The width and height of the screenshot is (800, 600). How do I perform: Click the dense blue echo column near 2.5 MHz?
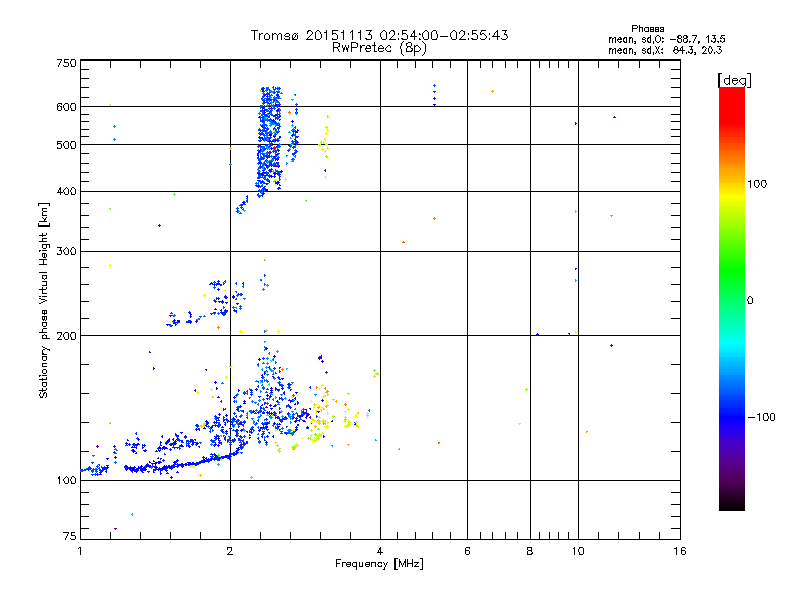[x=269, y=142]
